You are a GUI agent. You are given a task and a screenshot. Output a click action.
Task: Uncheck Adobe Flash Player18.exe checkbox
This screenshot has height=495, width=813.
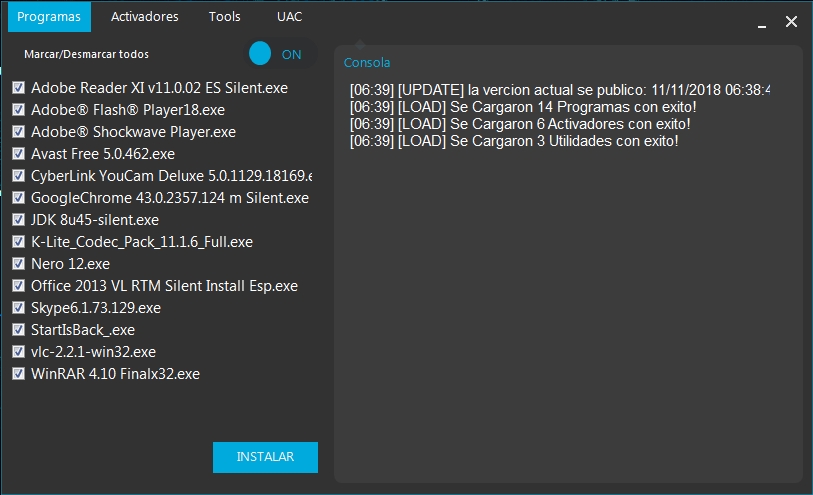click(x=19, y=109)
